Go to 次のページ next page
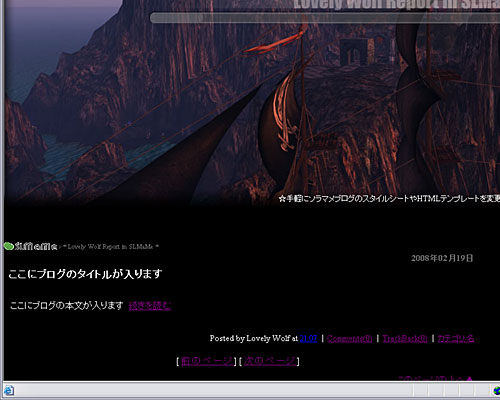 point(270,361)
